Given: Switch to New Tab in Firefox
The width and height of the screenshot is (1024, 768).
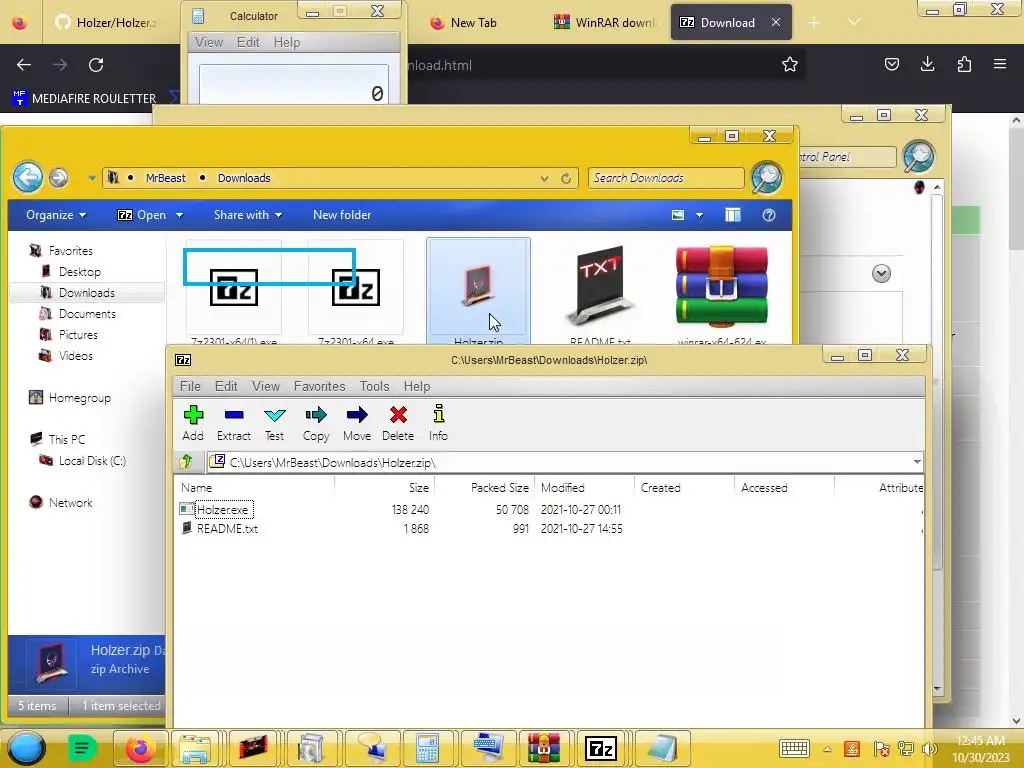Looking at the screenshot, I should pyautogui.click(x=464, y=22).
